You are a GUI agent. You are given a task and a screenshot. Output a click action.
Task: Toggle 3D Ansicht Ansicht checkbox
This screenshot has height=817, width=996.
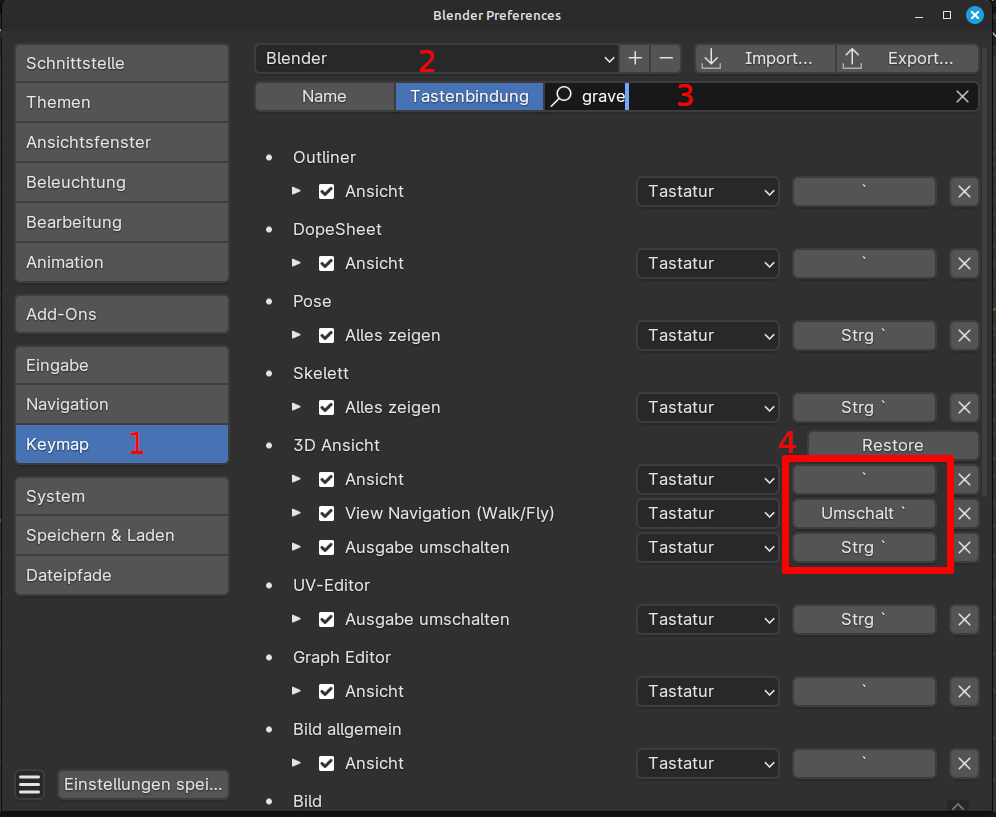tap(326, 480)
